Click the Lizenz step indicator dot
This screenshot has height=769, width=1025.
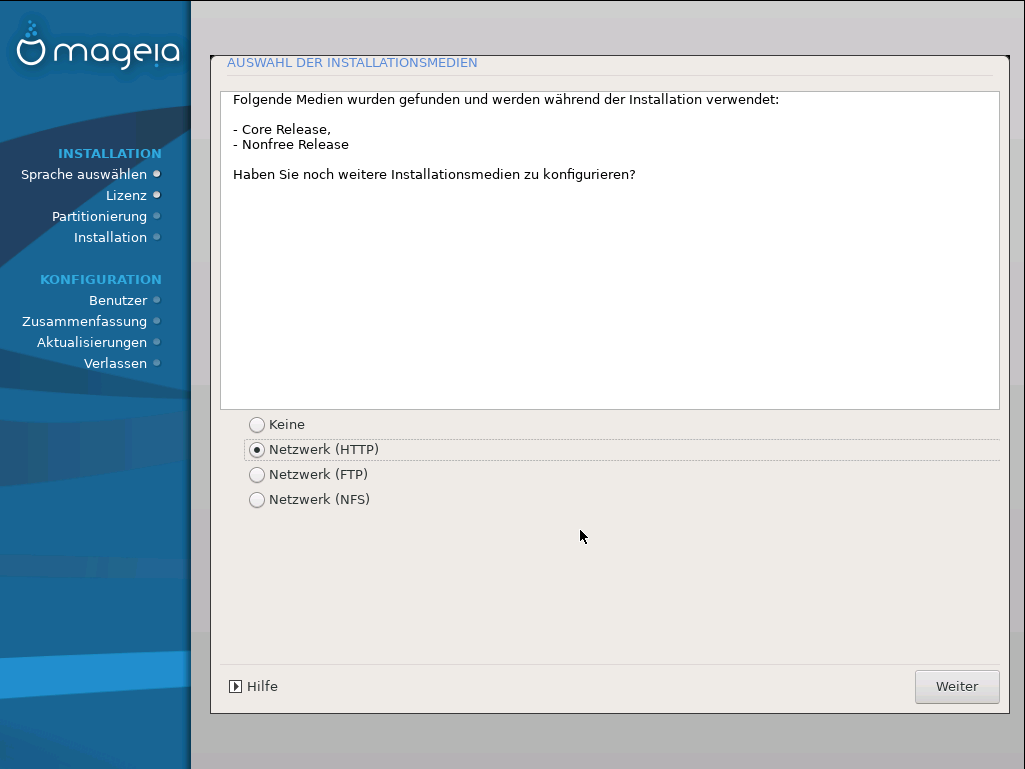tap(157, 195)
